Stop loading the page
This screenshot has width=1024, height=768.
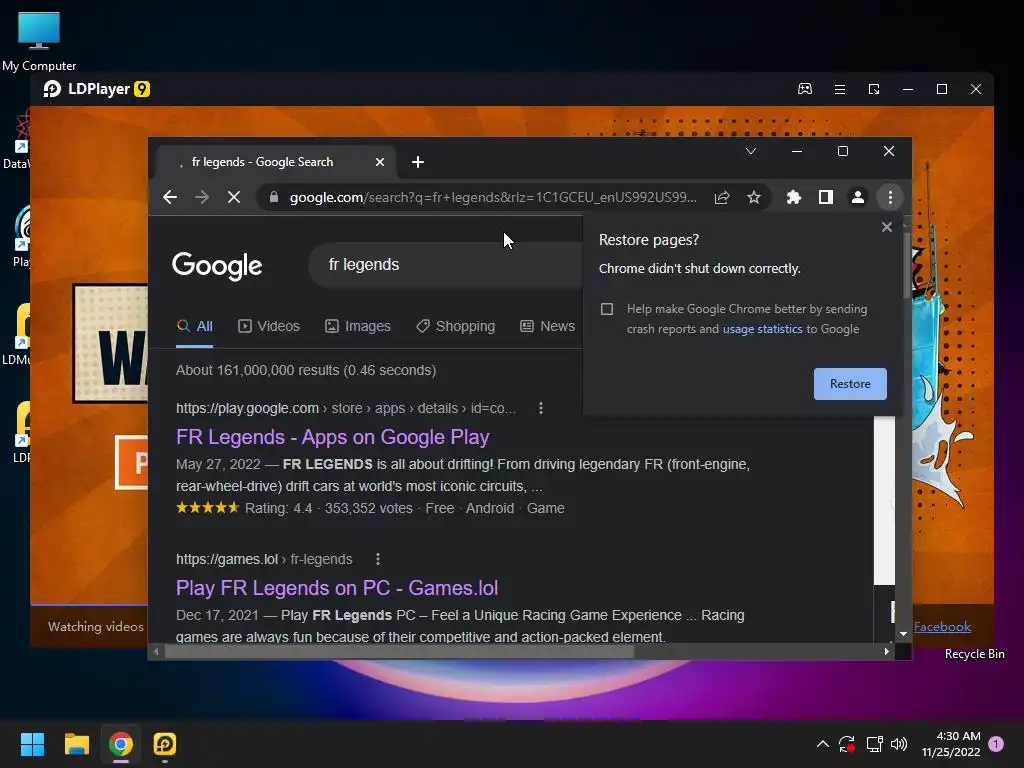(x=234, y=197)
